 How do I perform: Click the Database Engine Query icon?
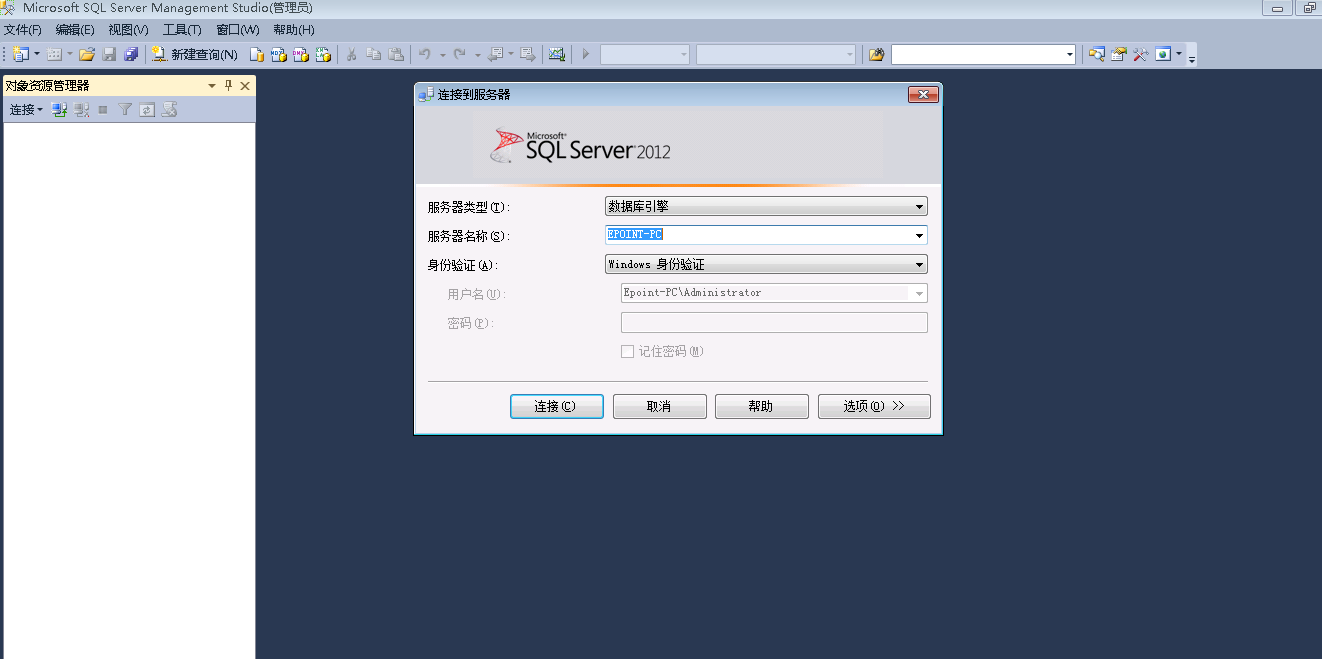tap(257, 54)
